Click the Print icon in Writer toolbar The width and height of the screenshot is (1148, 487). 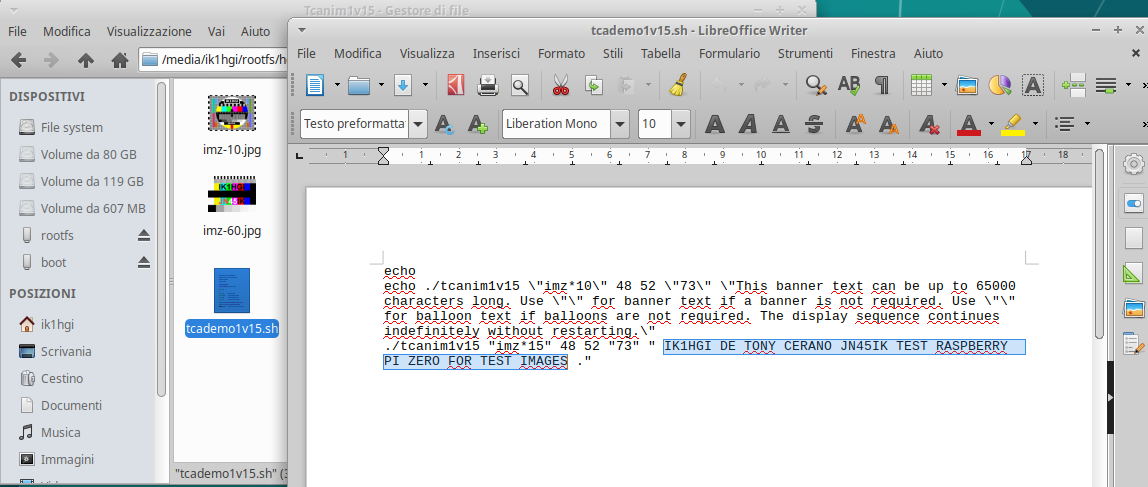[x=488, y=85]
